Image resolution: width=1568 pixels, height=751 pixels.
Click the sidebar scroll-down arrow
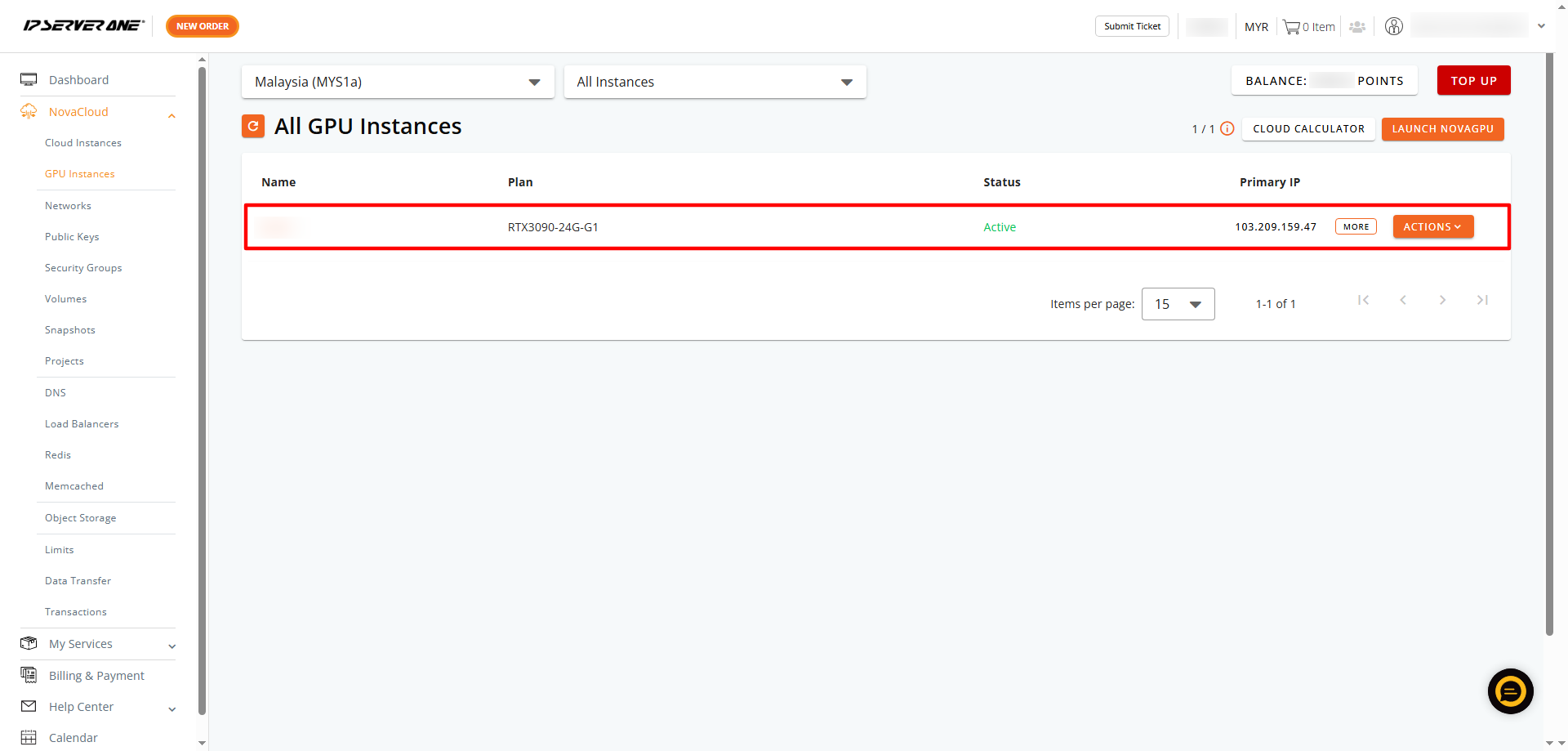coord(202,743)
